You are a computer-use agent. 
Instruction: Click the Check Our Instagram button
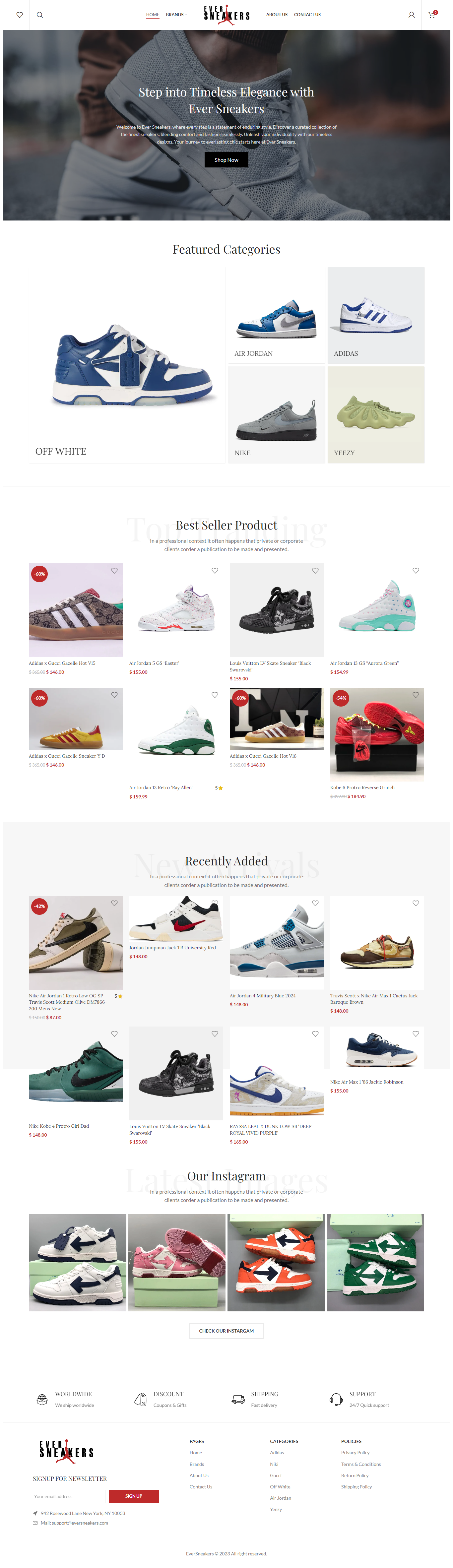tap(227, 1331)
